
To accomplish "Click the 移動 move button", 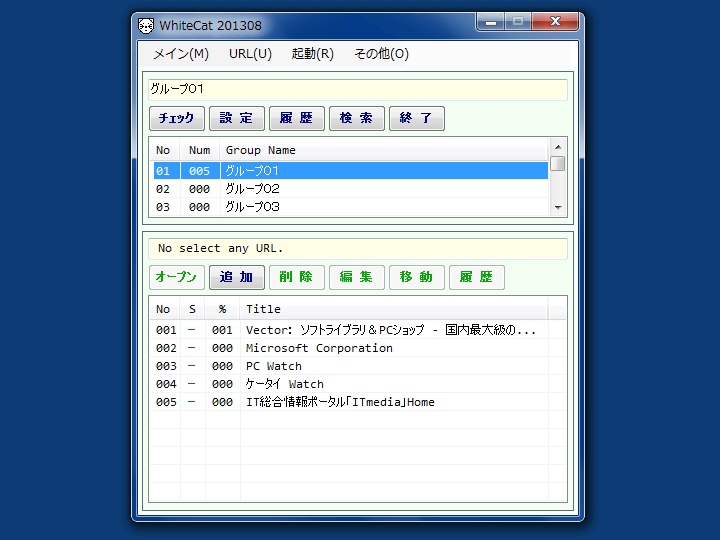I will click(x=417, y=277).
